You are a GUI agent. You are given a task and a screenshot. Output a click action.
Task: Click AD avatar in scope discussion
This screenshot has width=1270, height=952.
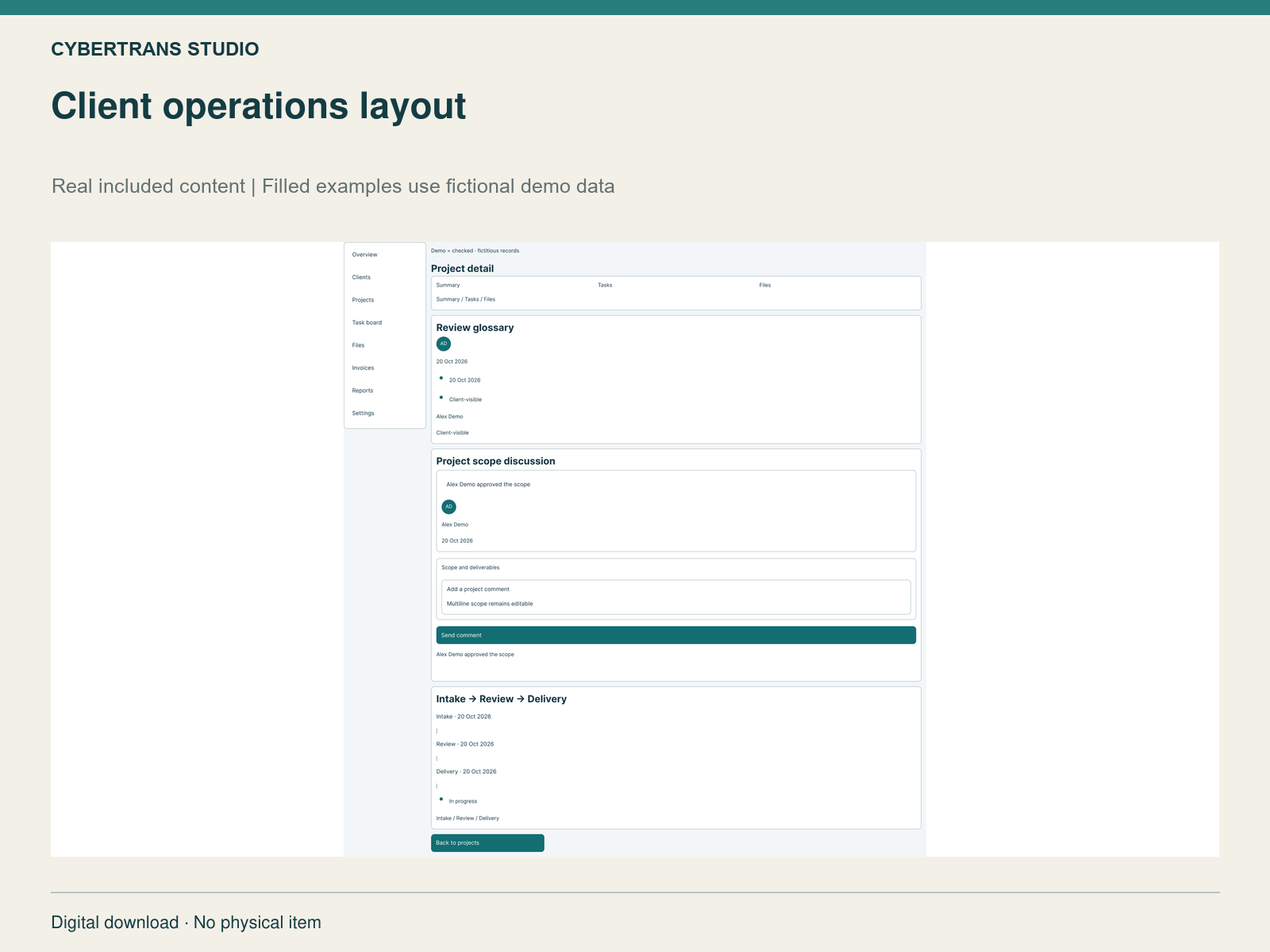[448, 506]
